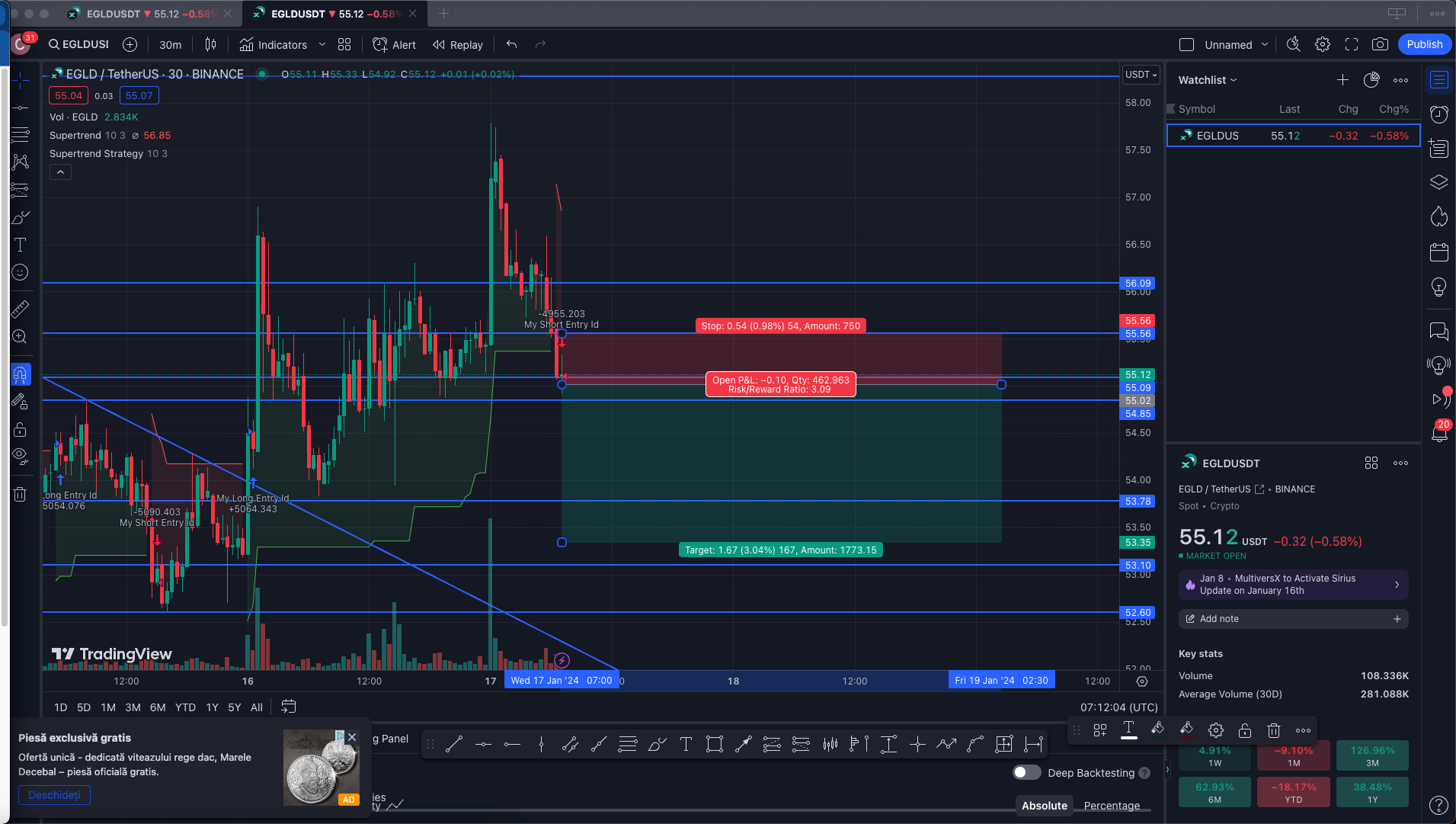Take a chart snapshot with camera icon
The height and width of the screenshot is (824, 1456).
pos(1380,45)
